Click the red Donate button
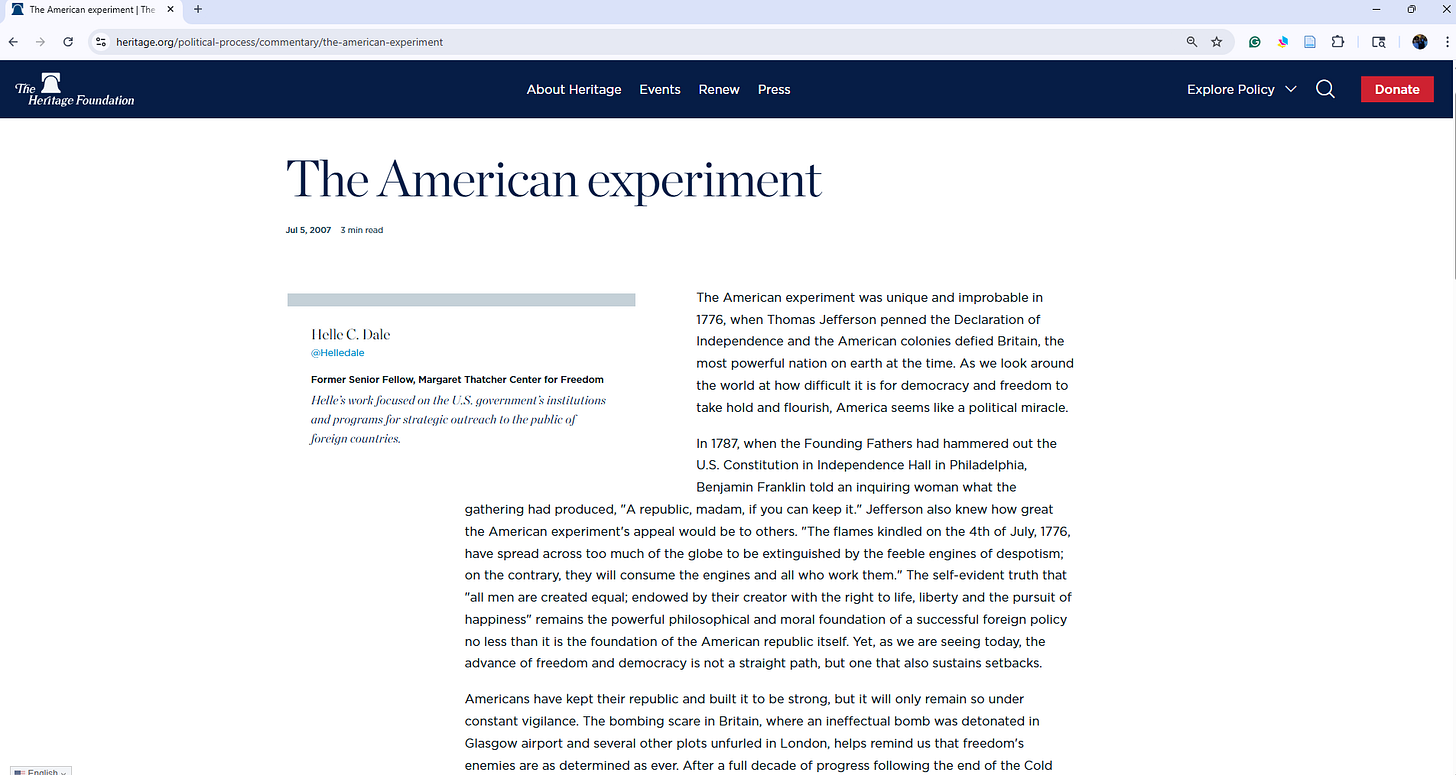Screen dimensions: 1456x775 point(1397,89)
